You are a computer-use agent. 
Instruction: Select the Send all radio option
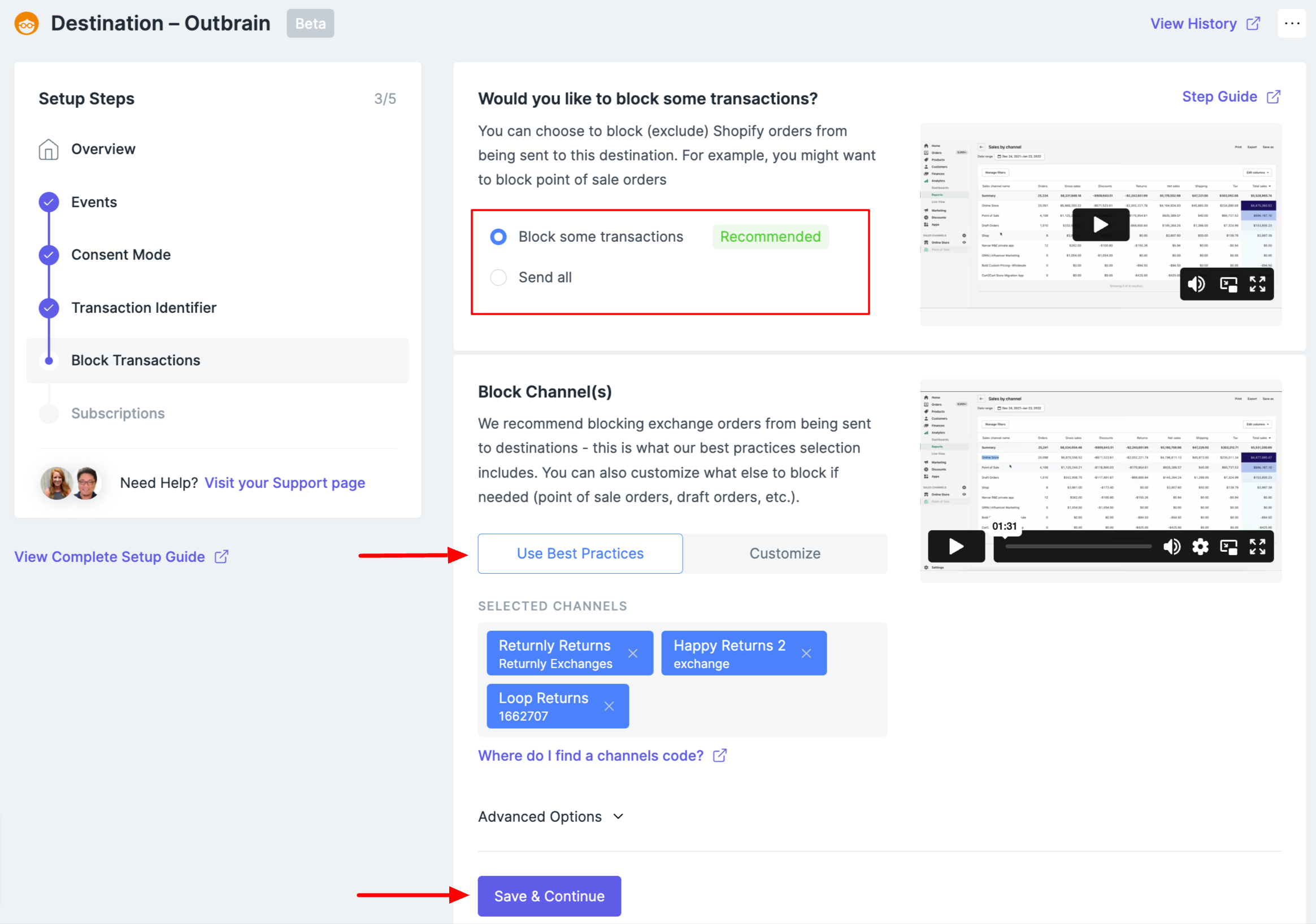click(x=498, y=277)
